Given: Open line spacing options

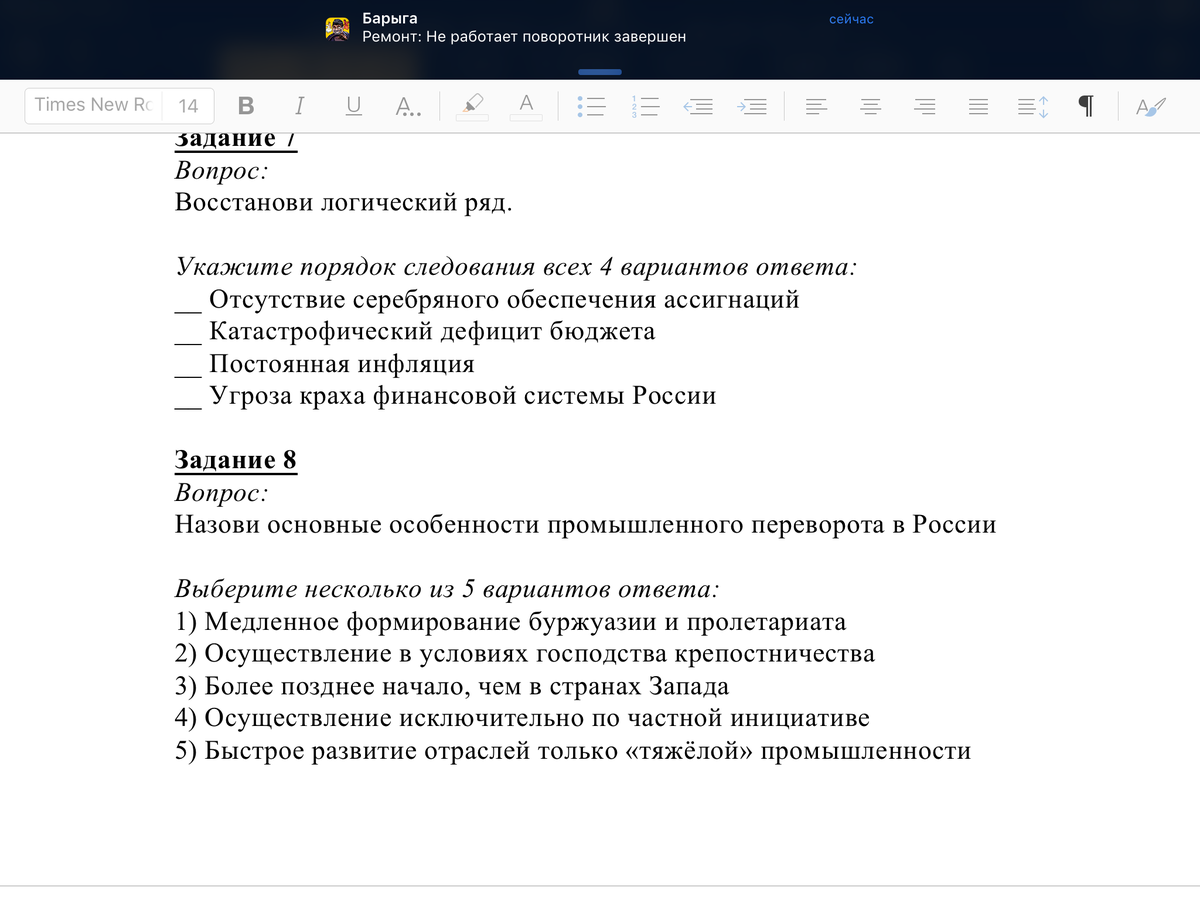Looking at the screenshot, I should tap(1032, 106).
